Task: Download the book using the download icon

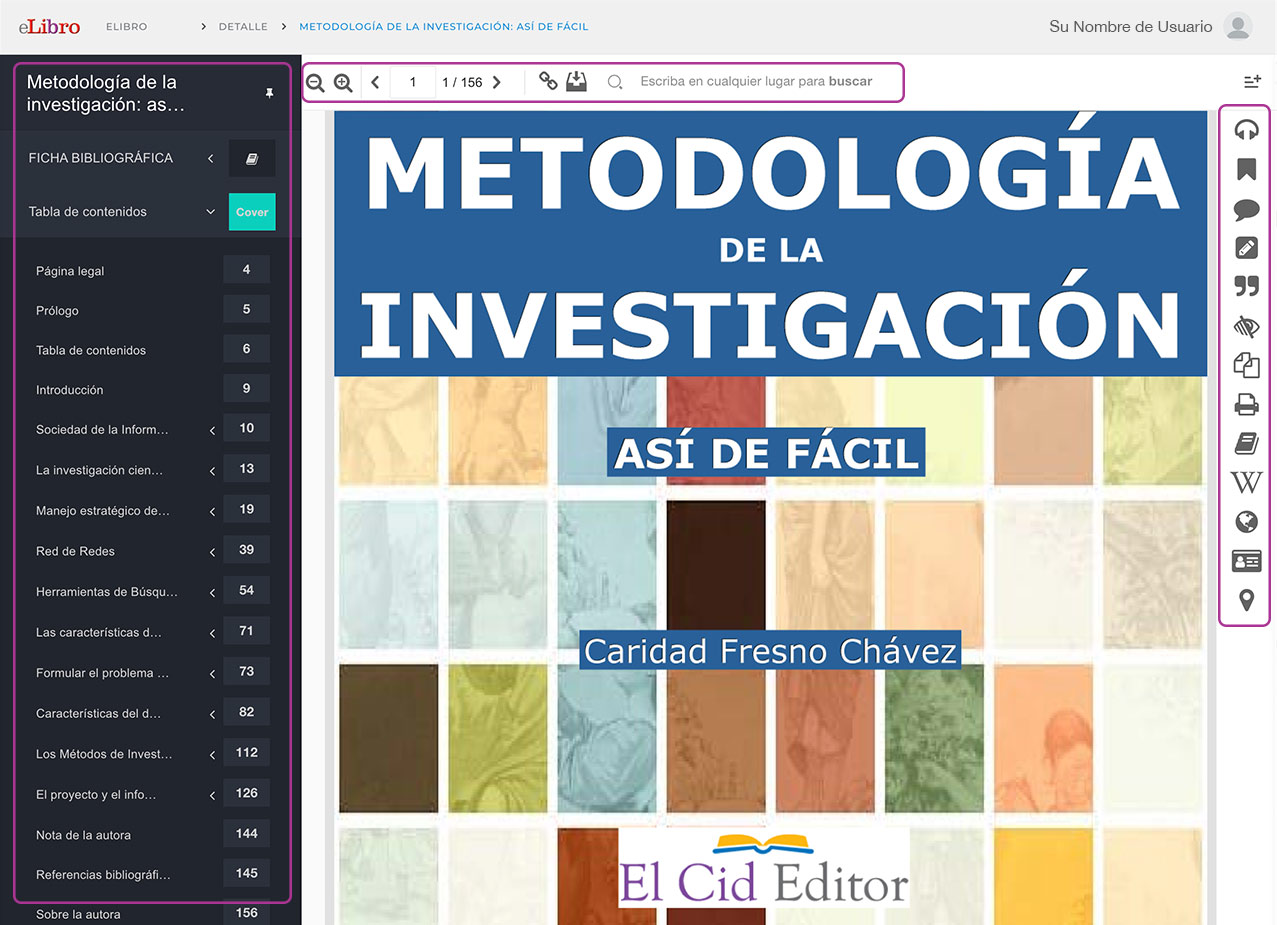Action: [576, 82]
